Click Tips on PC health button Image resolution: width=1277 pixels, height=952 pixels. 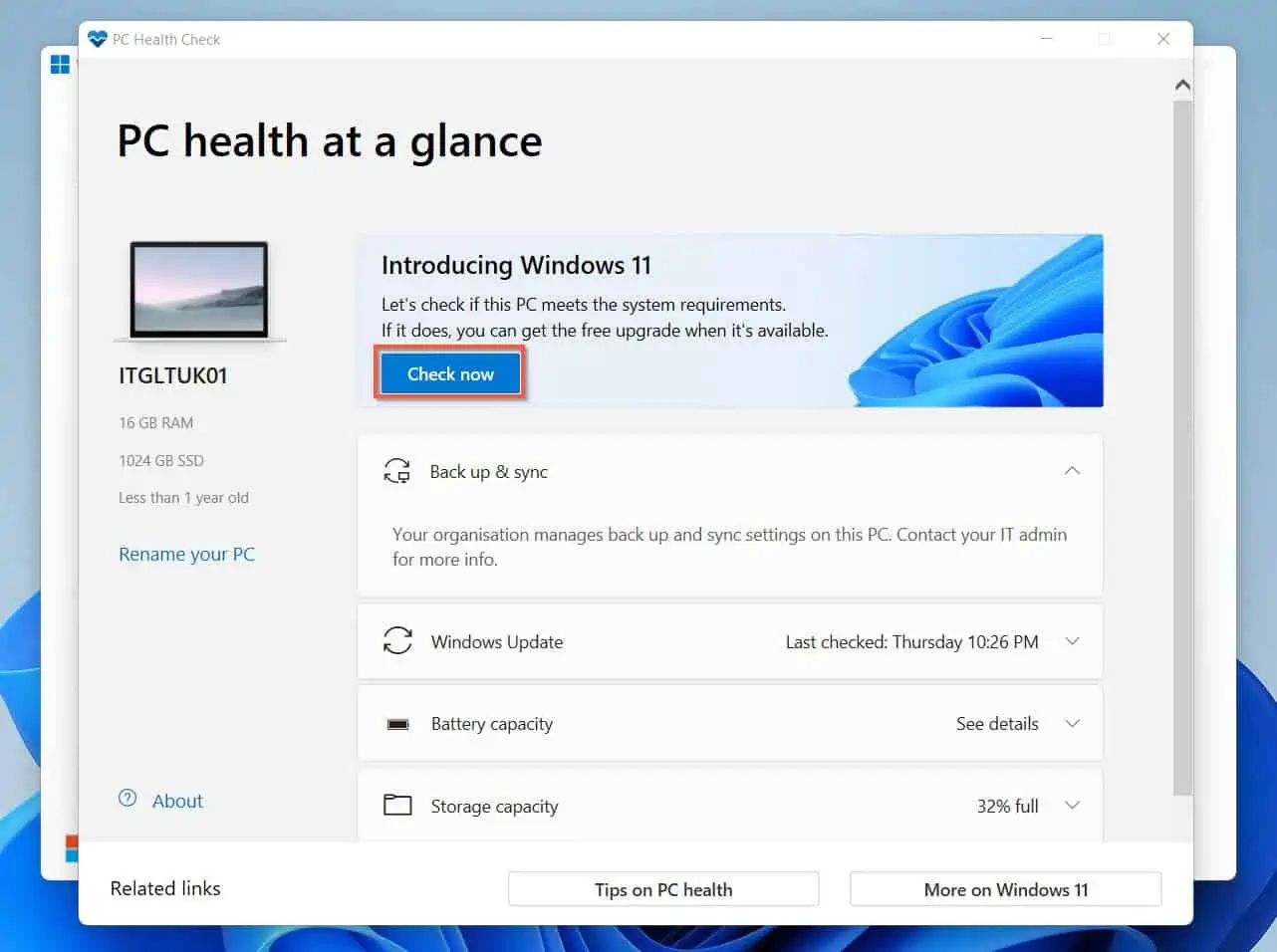click(663, 889)
